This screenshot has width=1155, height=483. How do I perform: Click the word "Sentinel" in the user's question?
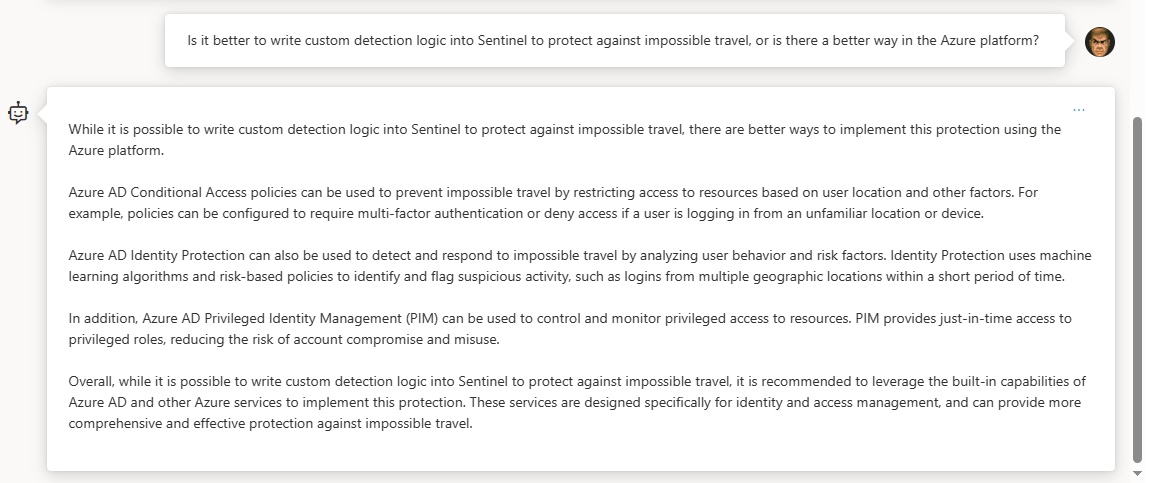tap(501, 40)
